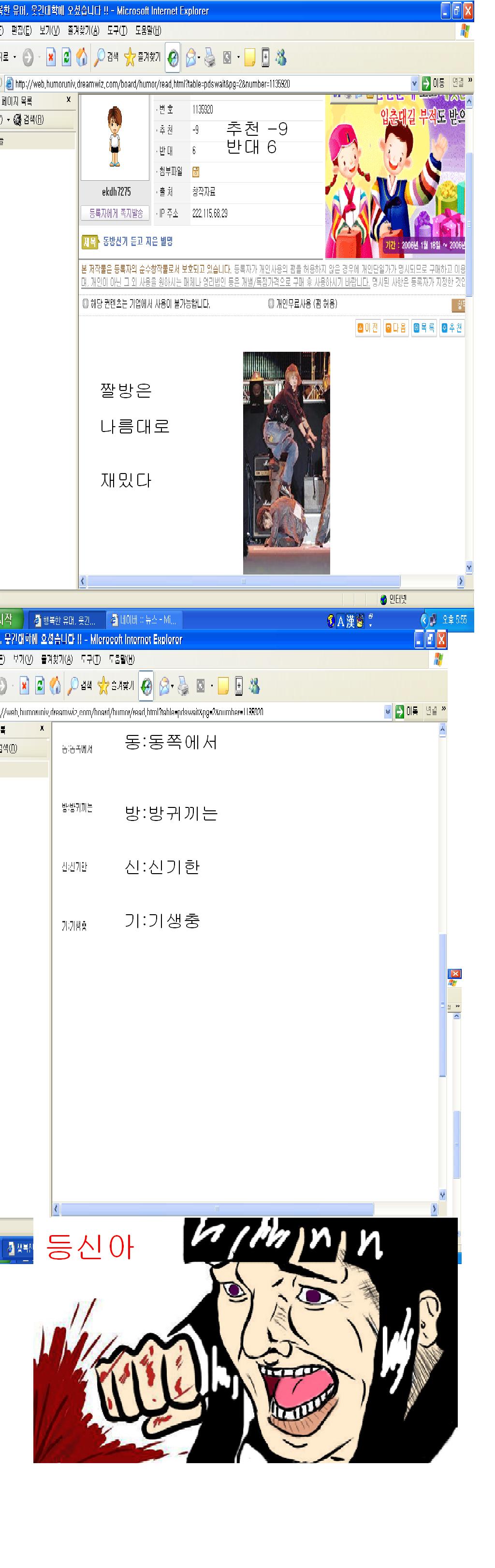Screen dimensions: 495x1568
Task: Click the Print icon in the lower browser window
Action: pyautogui.click(x=183, y=686)
